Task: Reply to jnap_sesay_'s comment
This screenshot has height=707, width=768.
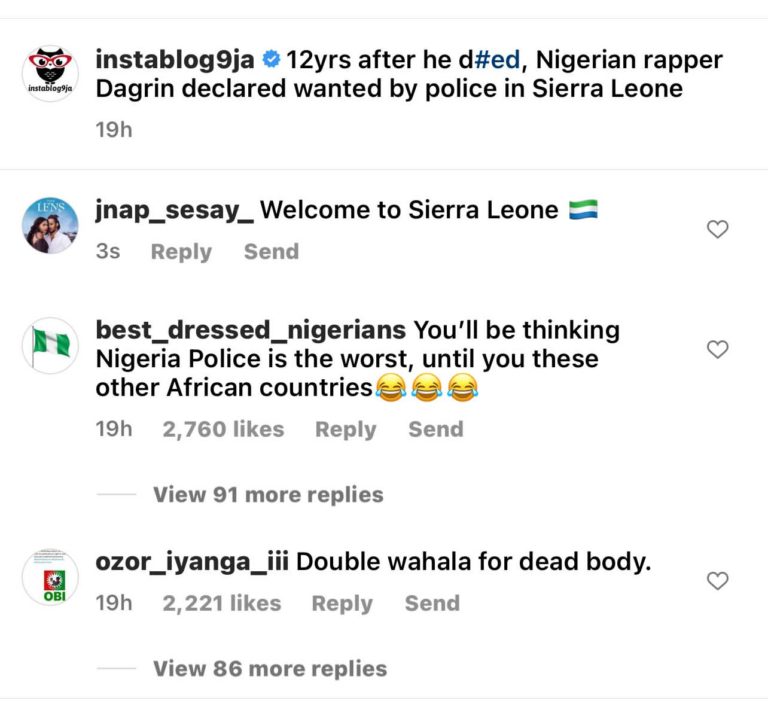Action: [x=181, y=252]
